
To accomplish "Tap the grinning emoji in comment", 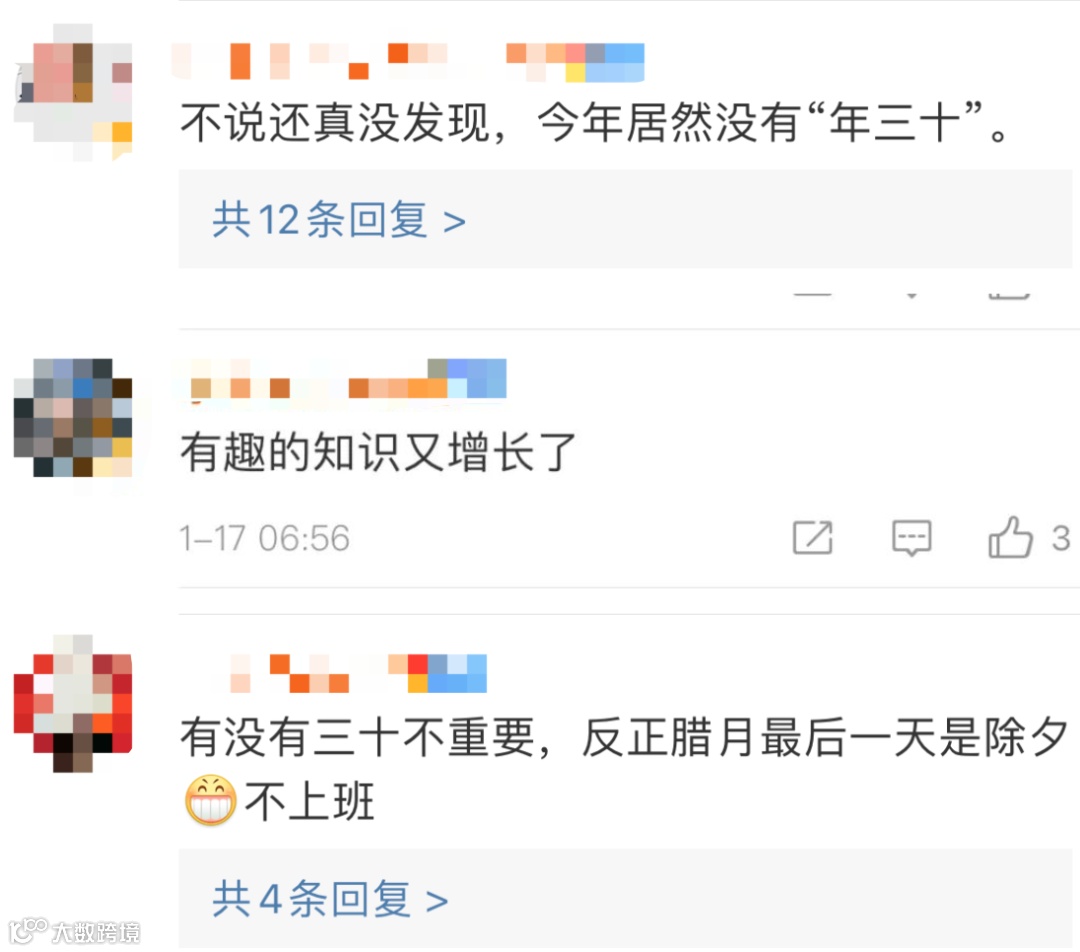I will (x=211, y=800).
